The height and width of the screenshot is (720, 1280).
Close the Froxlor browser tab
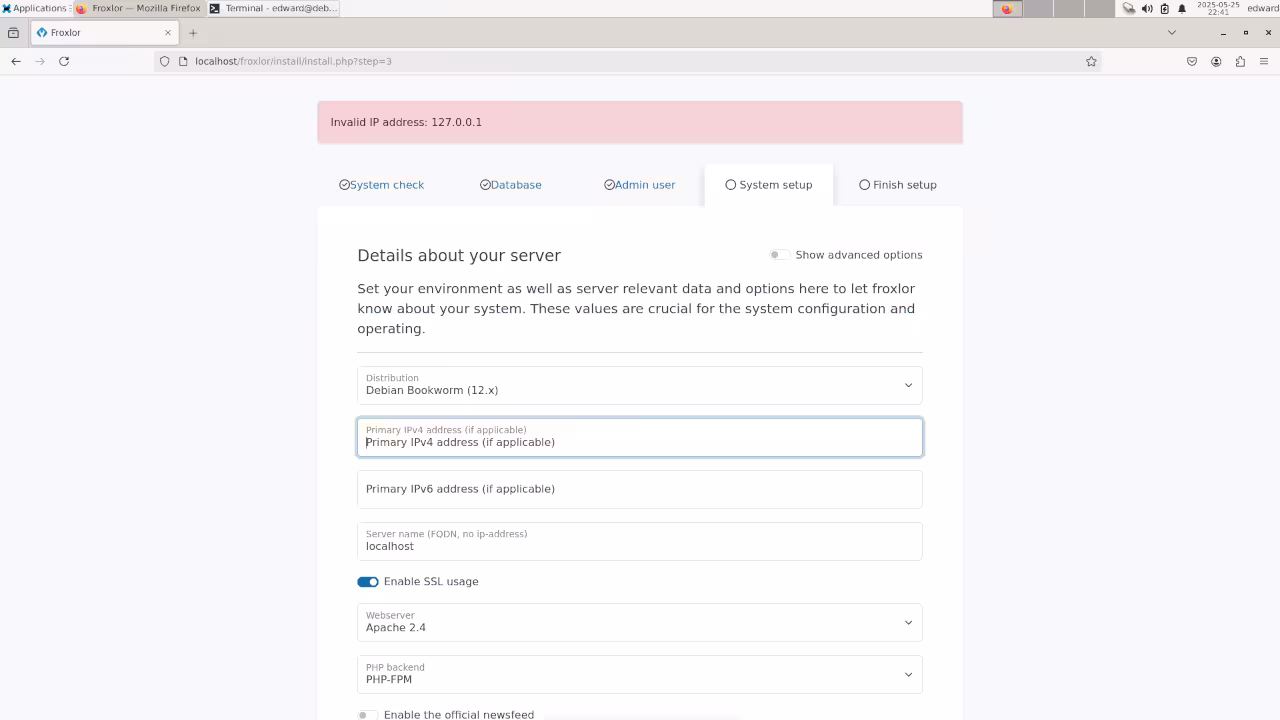click(168, 32)
